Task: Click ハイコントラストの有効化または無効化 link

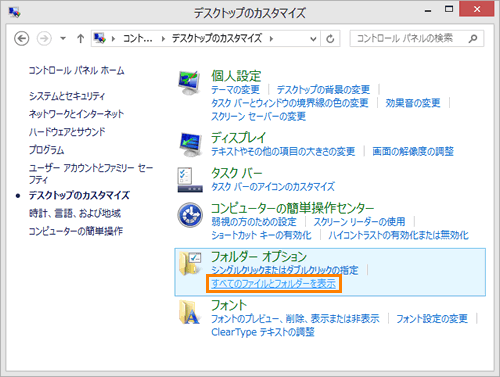Action: point(398,235)
